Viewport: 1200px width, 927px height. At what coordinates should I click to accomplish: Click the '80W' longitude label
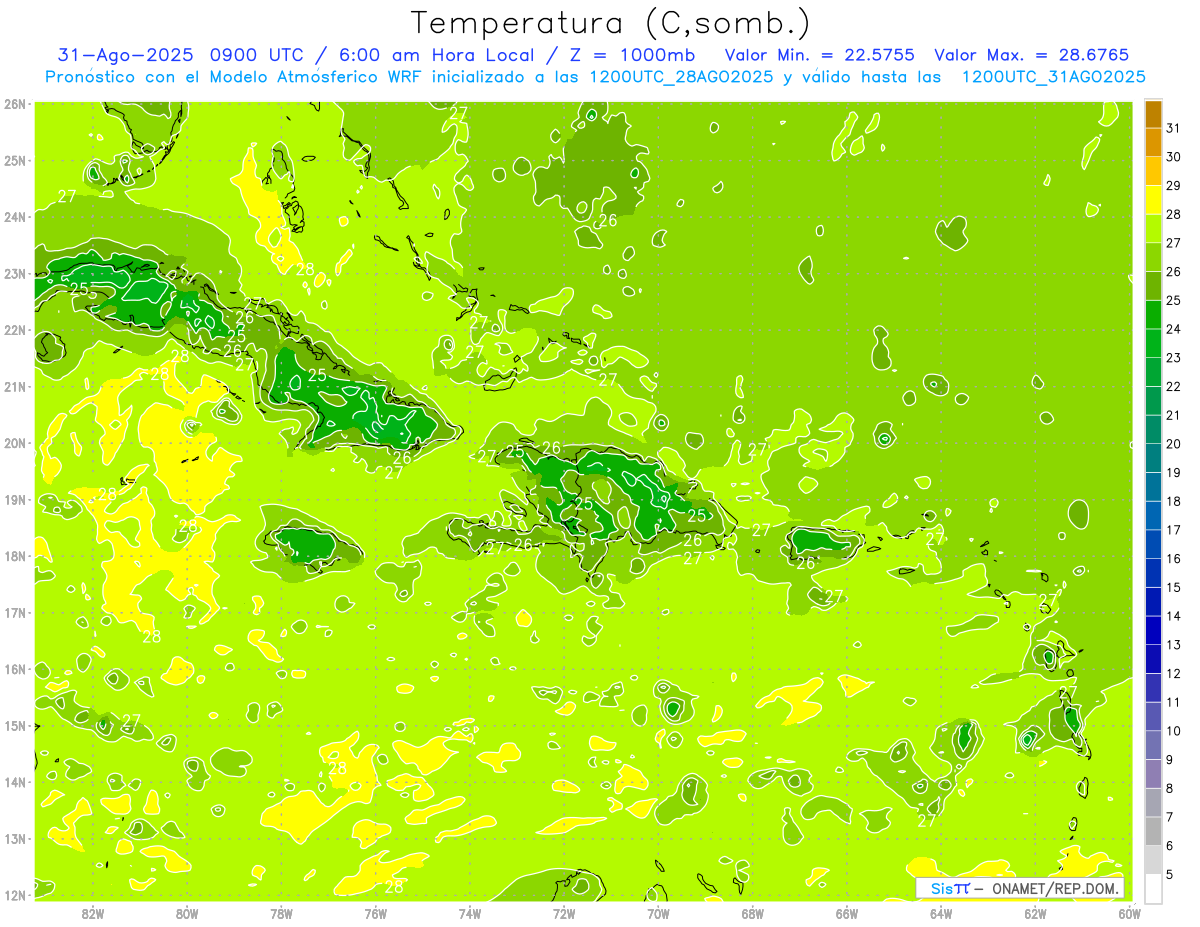click(187, 913)
